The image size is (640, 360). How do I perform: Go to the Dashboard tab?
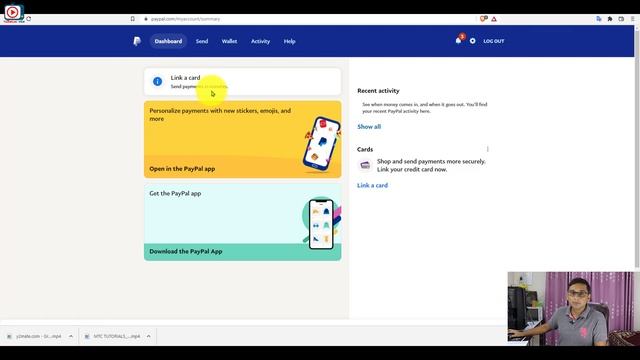168,41
